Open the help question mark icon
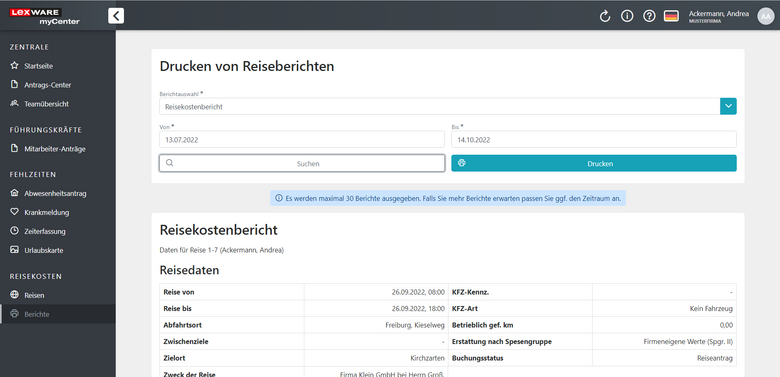Screen dimensions: 780x377 pyautogui.click(x=649, y=16)
